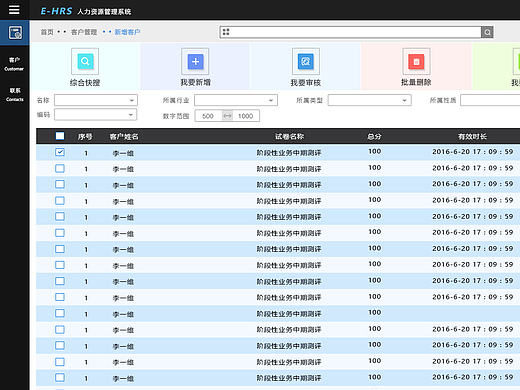Sort by 有效时长 column header

pyautogui.click(x=472, y=136)
